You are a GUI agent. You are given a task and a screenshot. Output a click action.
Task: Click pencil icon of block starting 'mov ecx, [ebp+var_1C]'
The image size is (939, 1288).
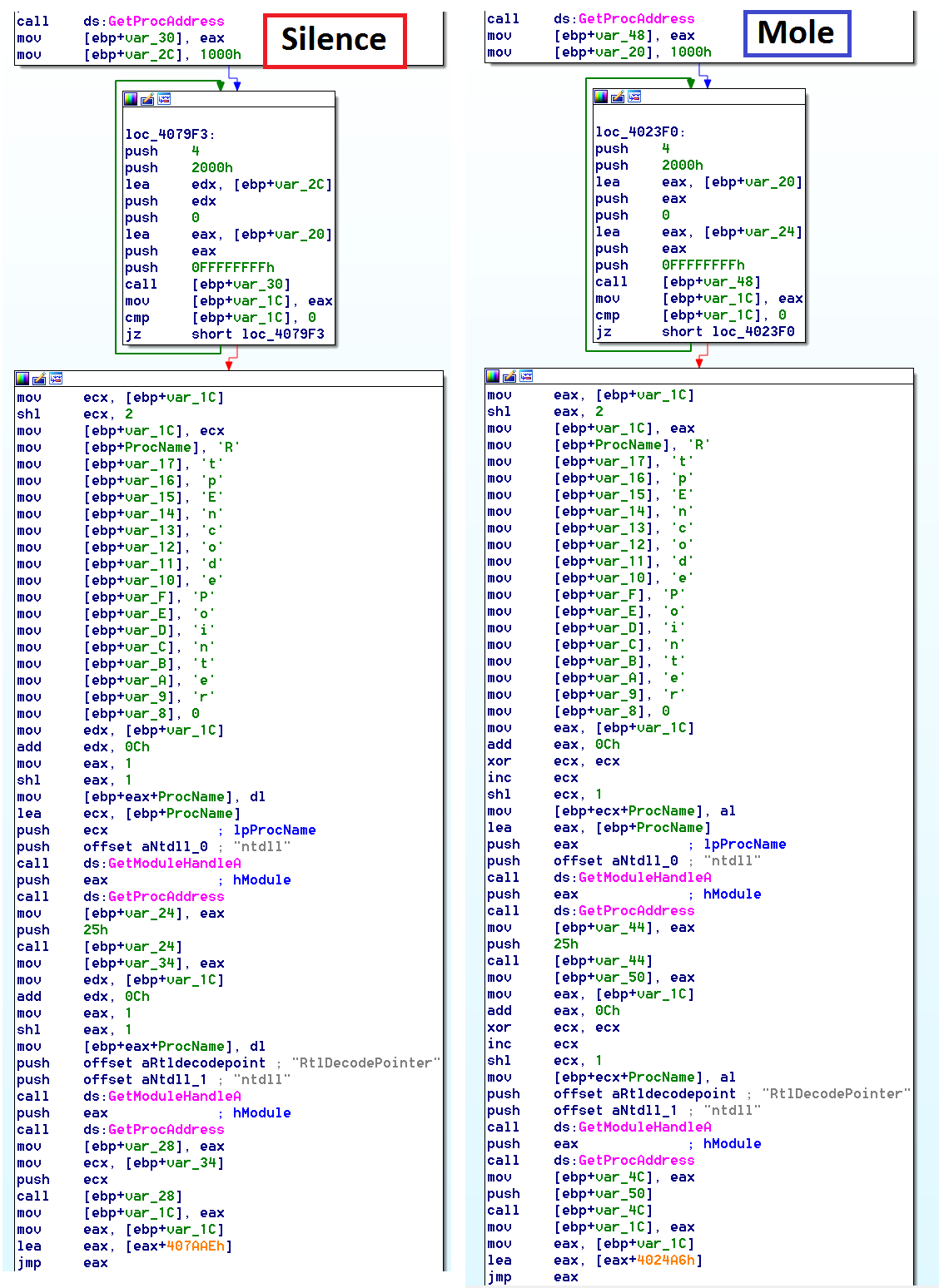coord(39,379)
